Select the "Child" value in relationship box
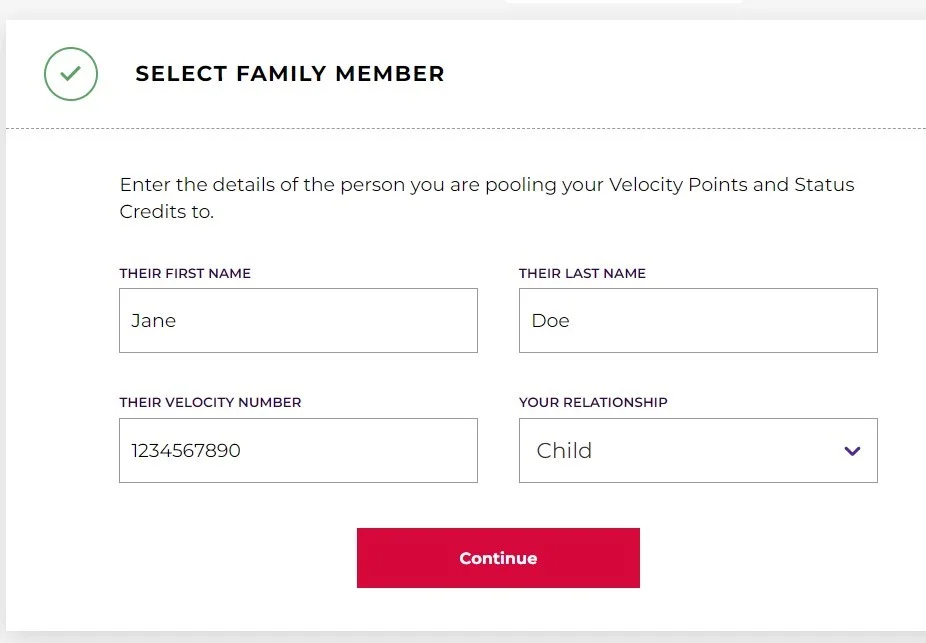The height and width of the screenshot is (643, 926). (x=565, y=451)
